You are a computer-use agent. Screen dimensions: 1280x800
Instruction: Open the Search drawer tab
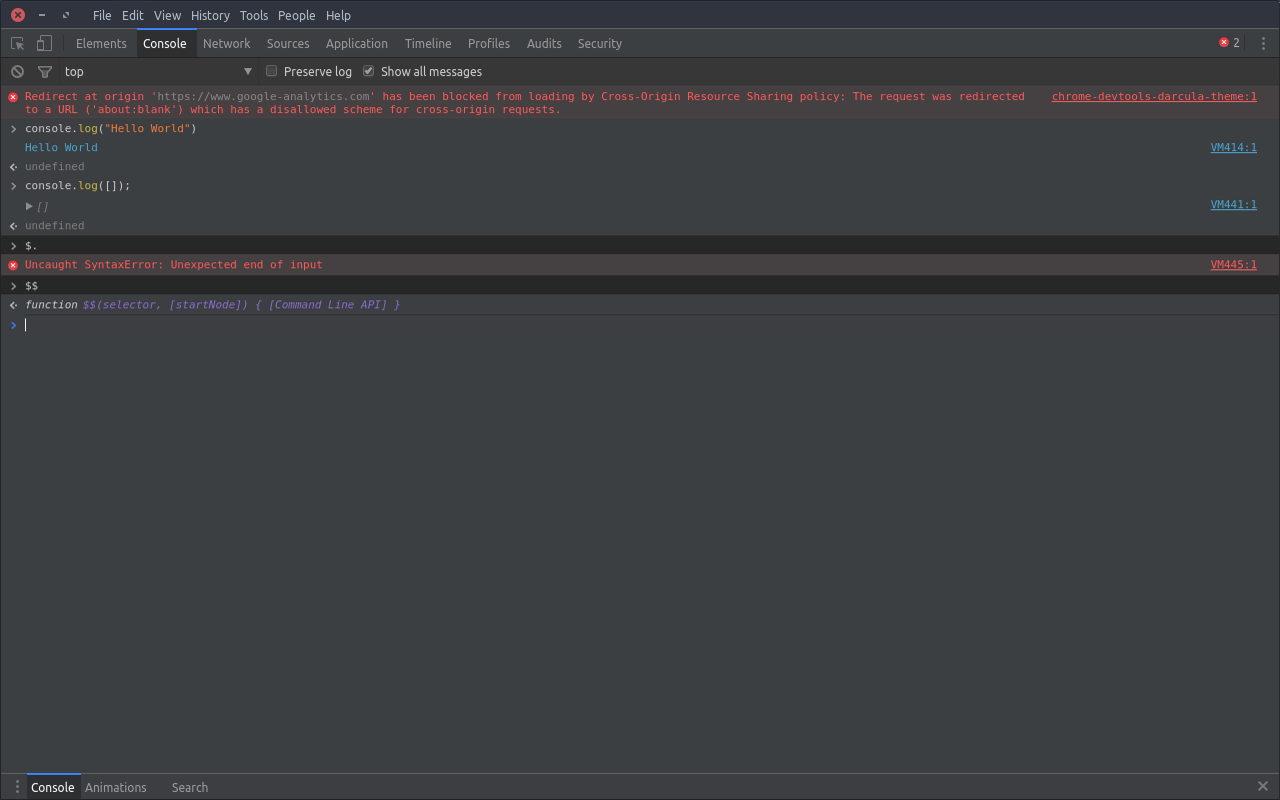click(190, 787)
